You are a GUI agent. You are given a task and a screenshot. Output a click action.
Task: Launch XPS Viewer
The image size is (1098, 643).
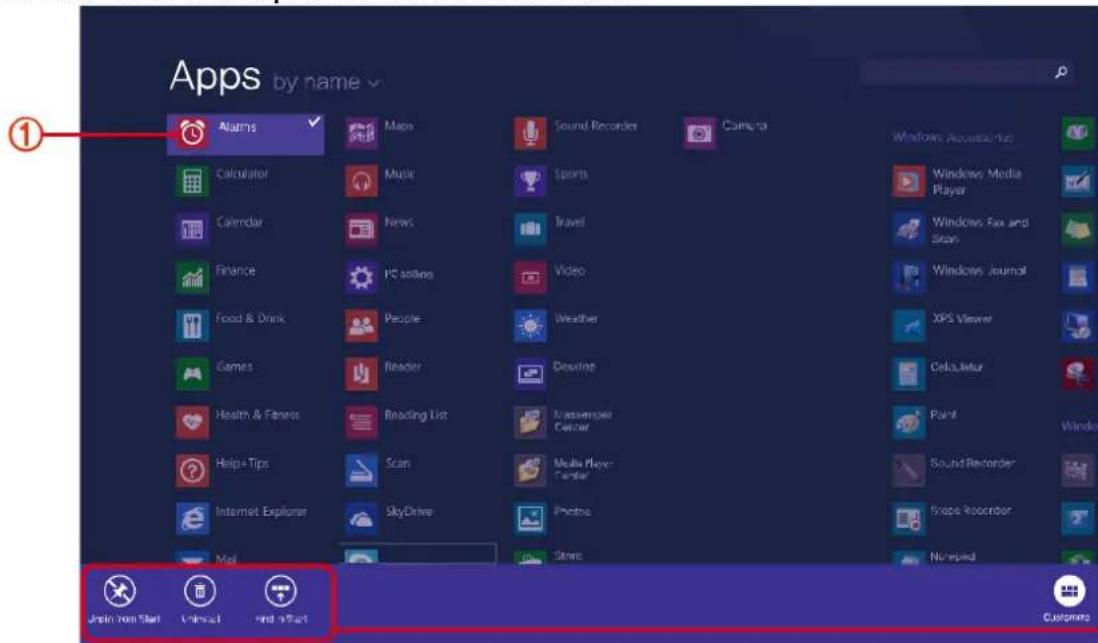944,326
